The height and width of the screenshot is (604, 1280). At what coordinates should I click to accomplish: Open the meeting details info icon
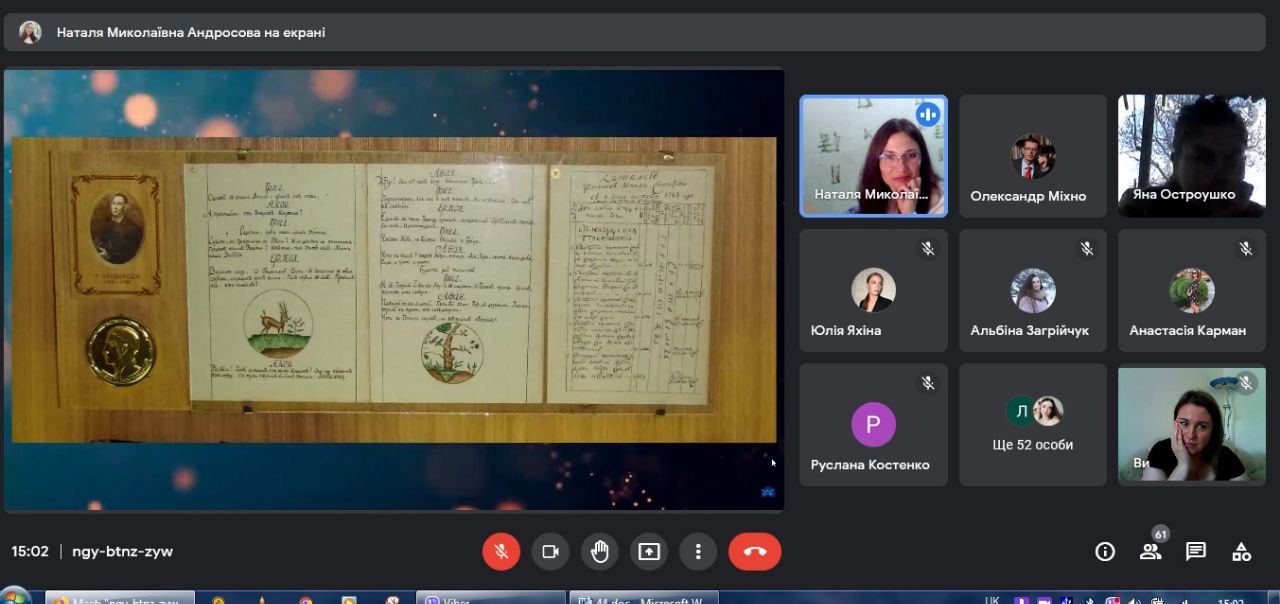tap(1105, 551)
